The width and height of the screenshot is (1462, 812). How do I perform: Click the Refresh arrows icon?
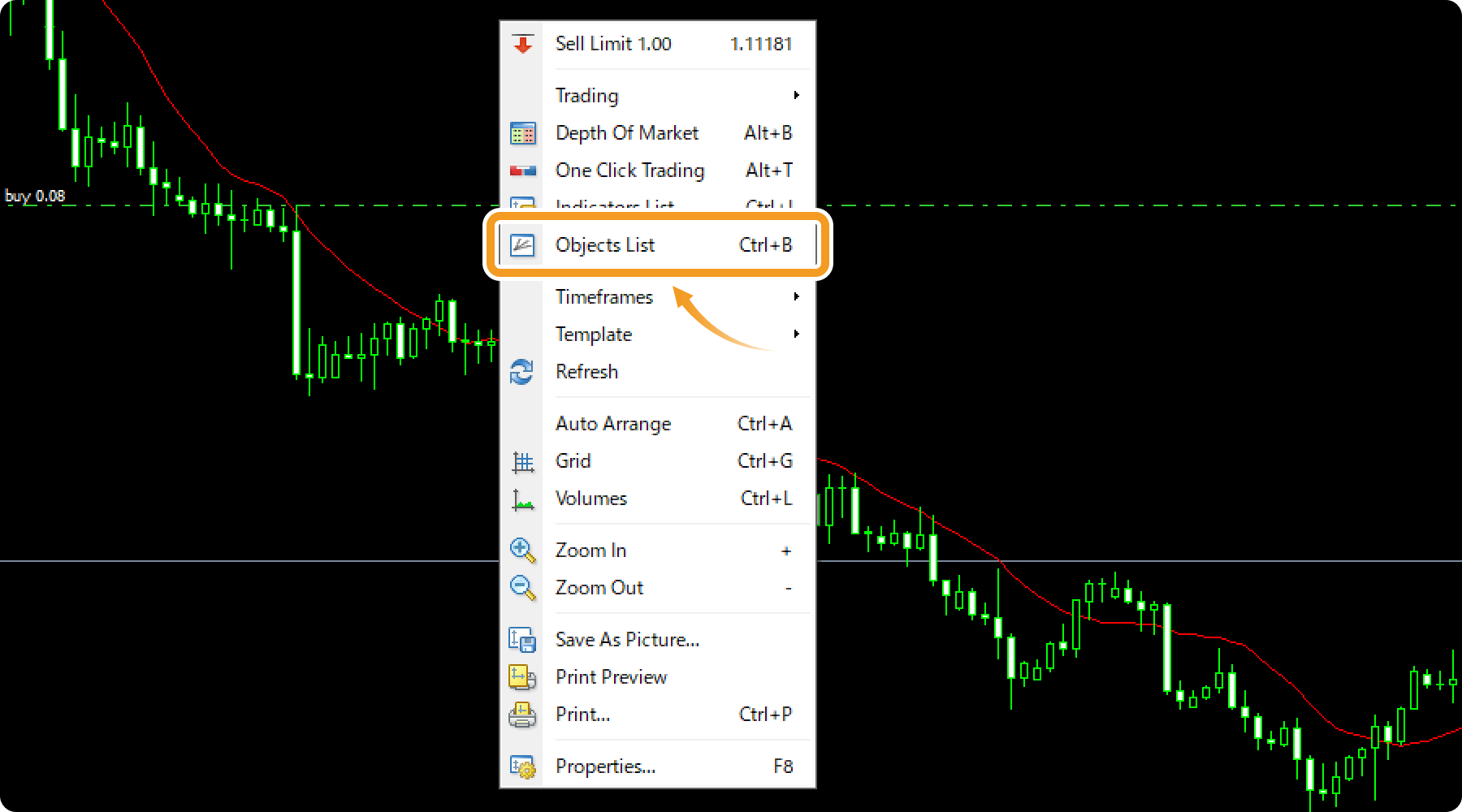(x=521, y=372)
